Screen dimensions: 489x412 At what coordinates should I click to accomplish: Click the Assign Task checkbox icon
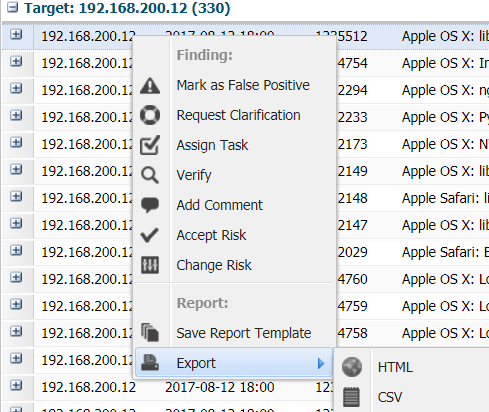pyautogui.click(x=150, y=145)
